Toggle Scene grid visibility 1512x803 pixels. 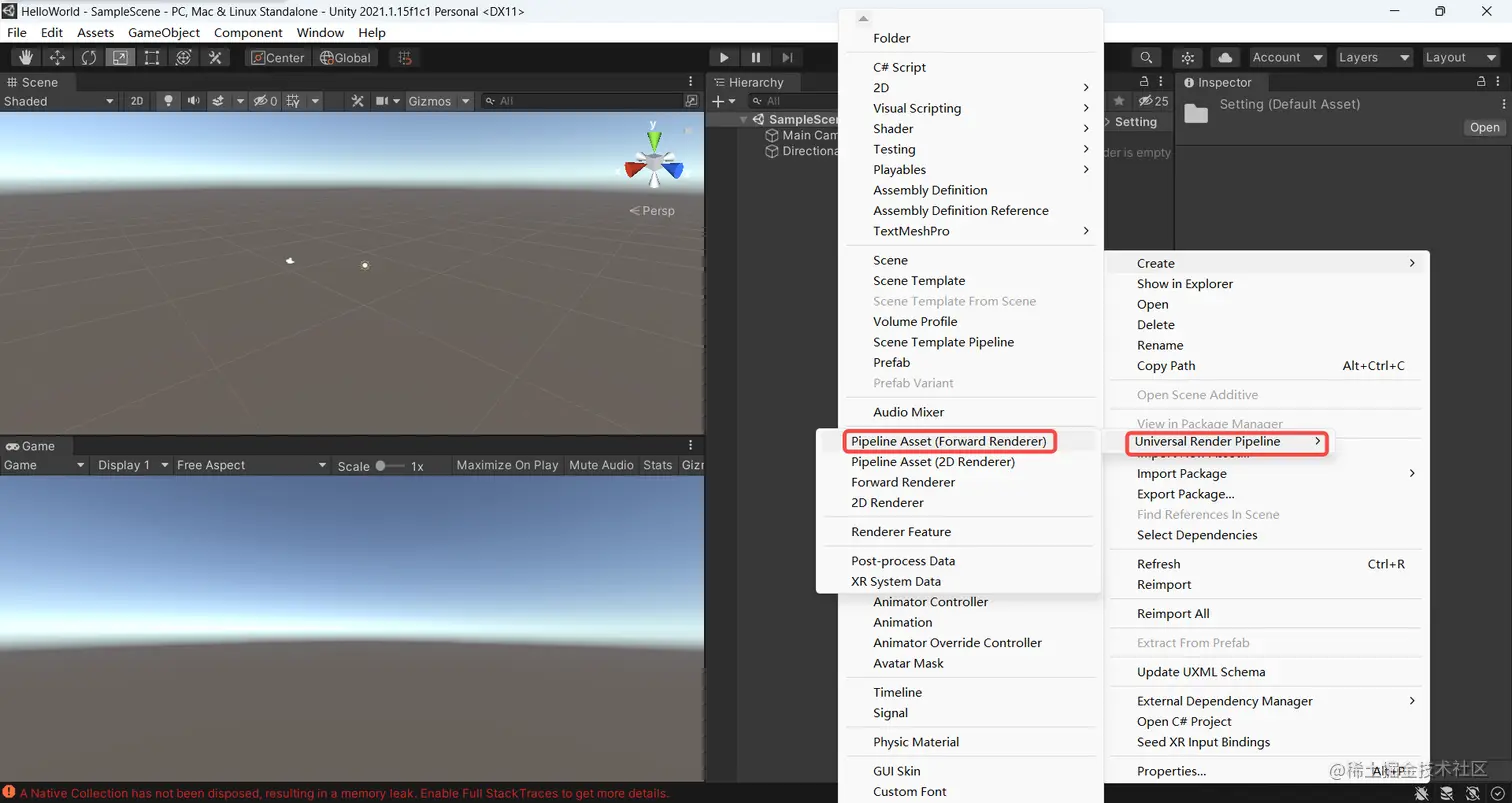click(293, 101)
